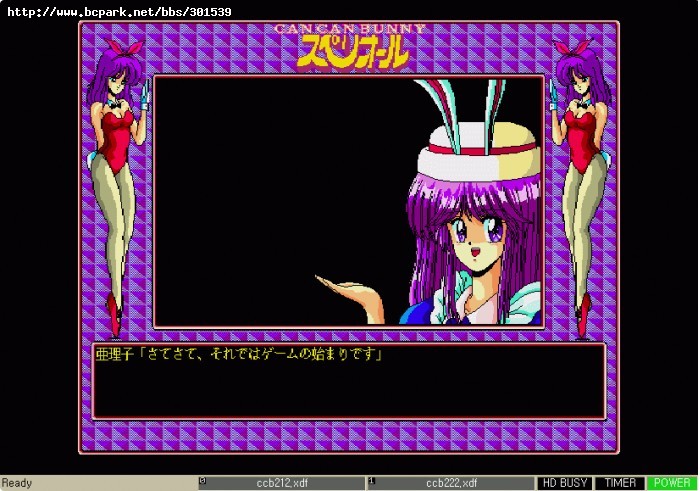Click the CAN CAN BUNNY title logo

[350, 29]
